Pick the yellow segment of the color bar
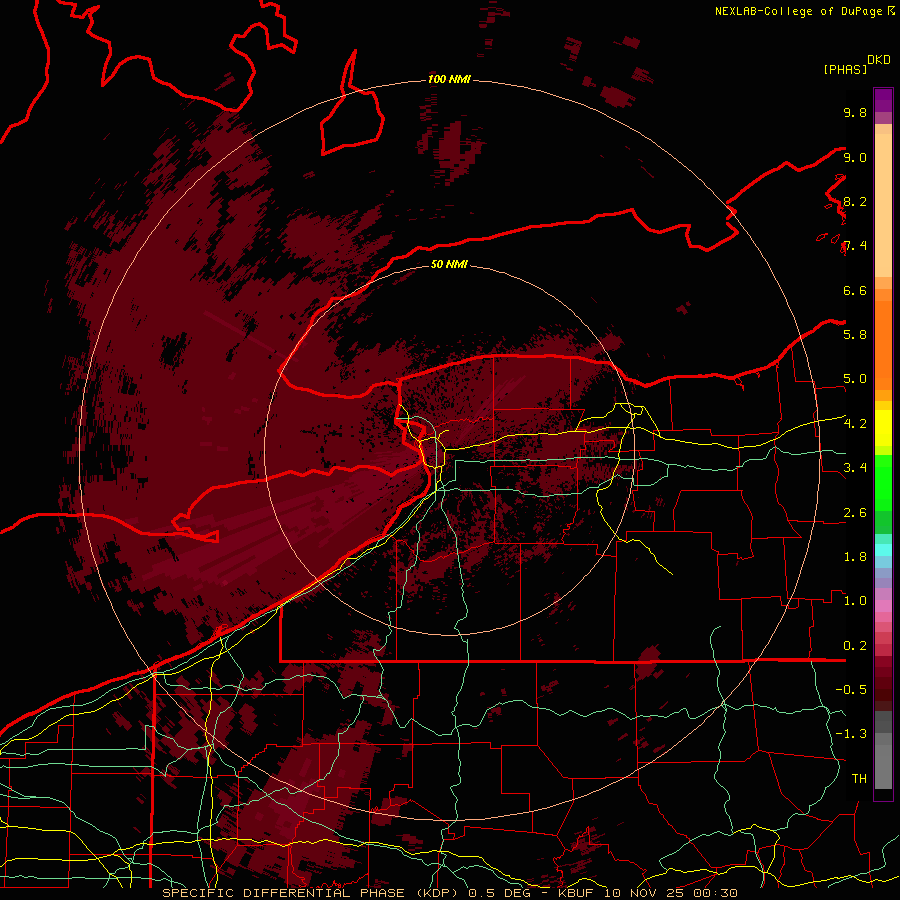This screenshot has width=900, height=900. (x=883, y=428)
